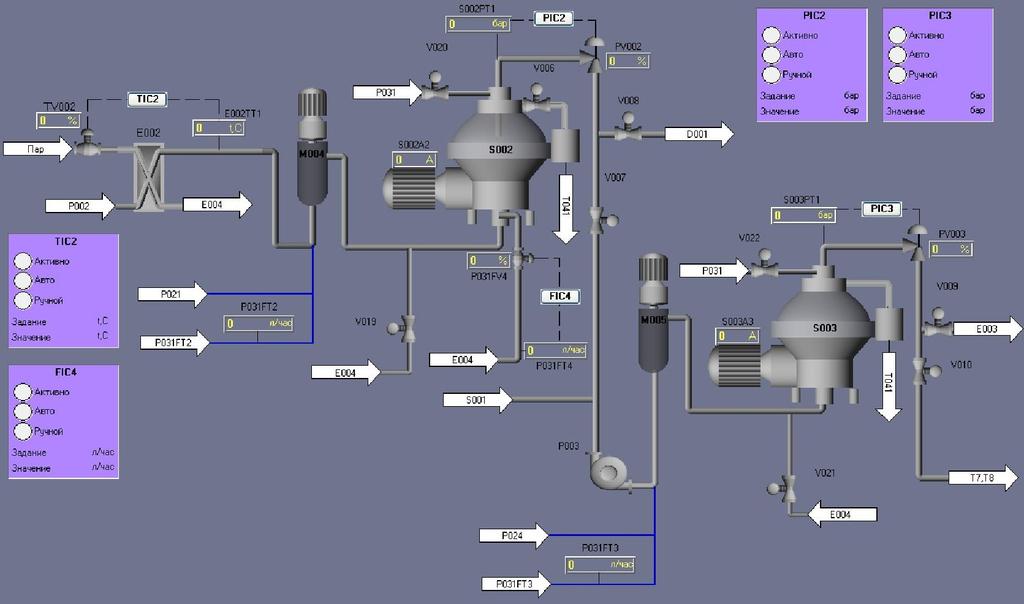Click the P031FT2 flow value field
Screen dimensions: 1024x604
(259, 323)
